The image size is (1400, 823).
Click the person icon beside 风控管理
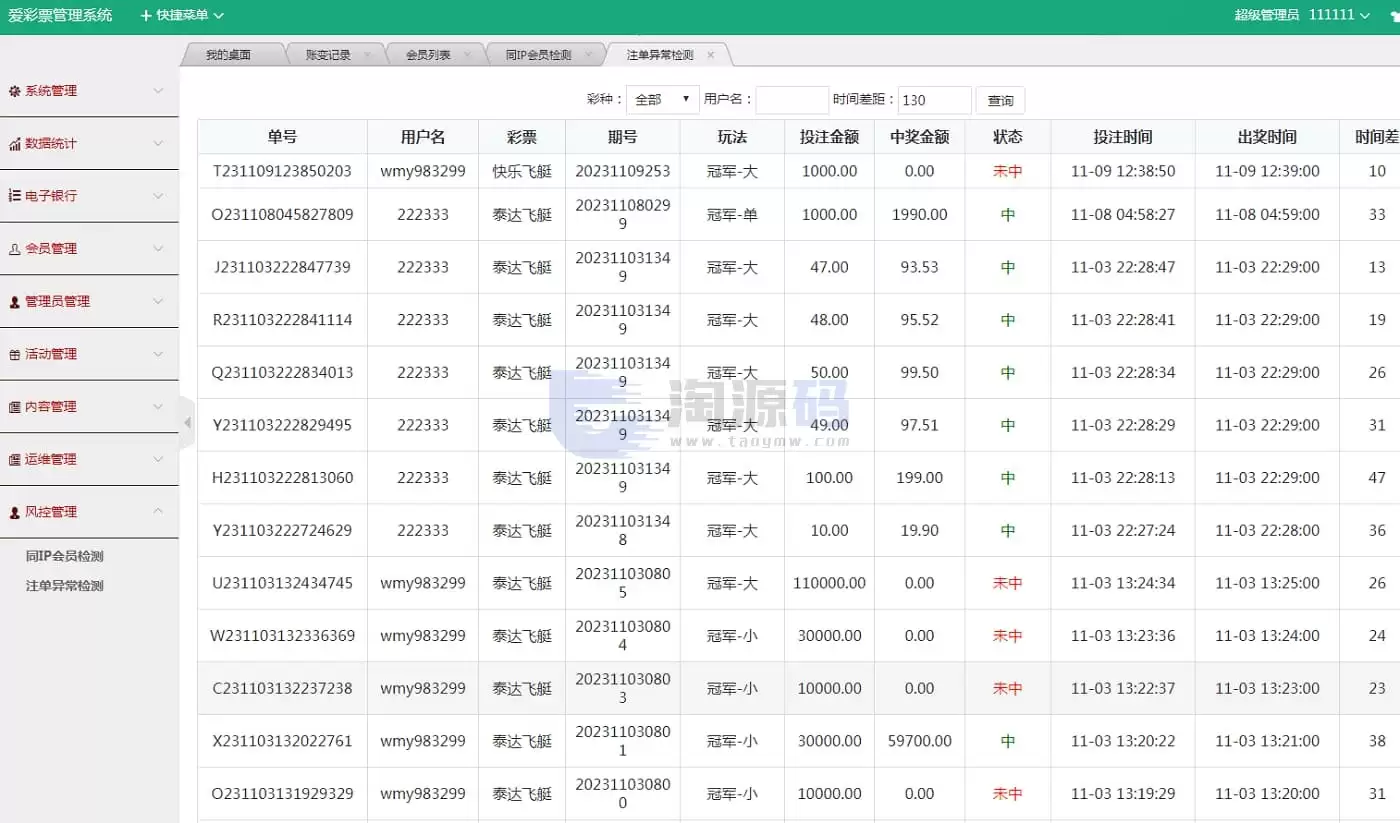[x=14, y=512]
